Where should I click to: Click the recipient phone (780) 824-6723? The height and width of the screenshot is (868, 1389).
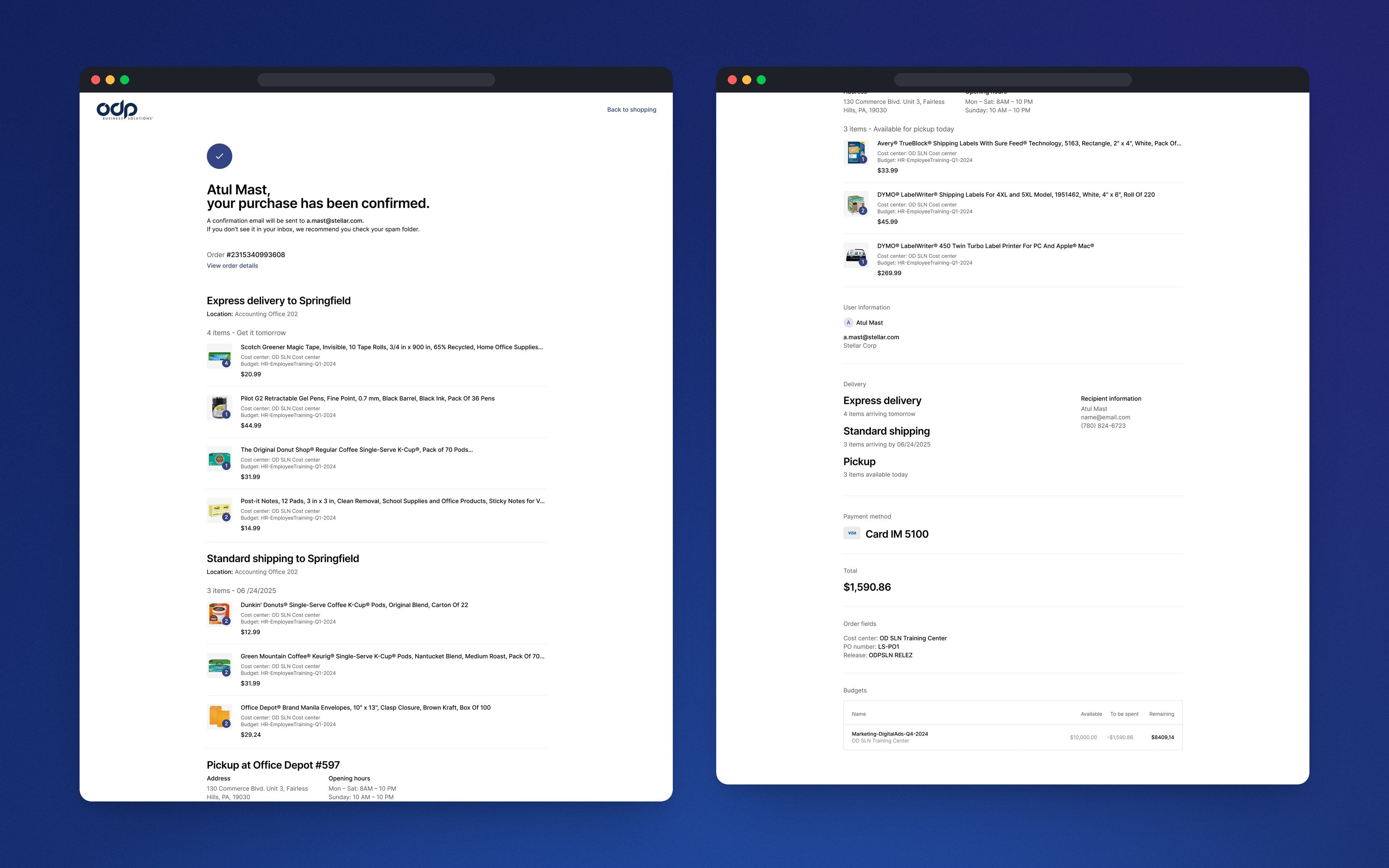pyautogui.click(x=1103, y=426)
